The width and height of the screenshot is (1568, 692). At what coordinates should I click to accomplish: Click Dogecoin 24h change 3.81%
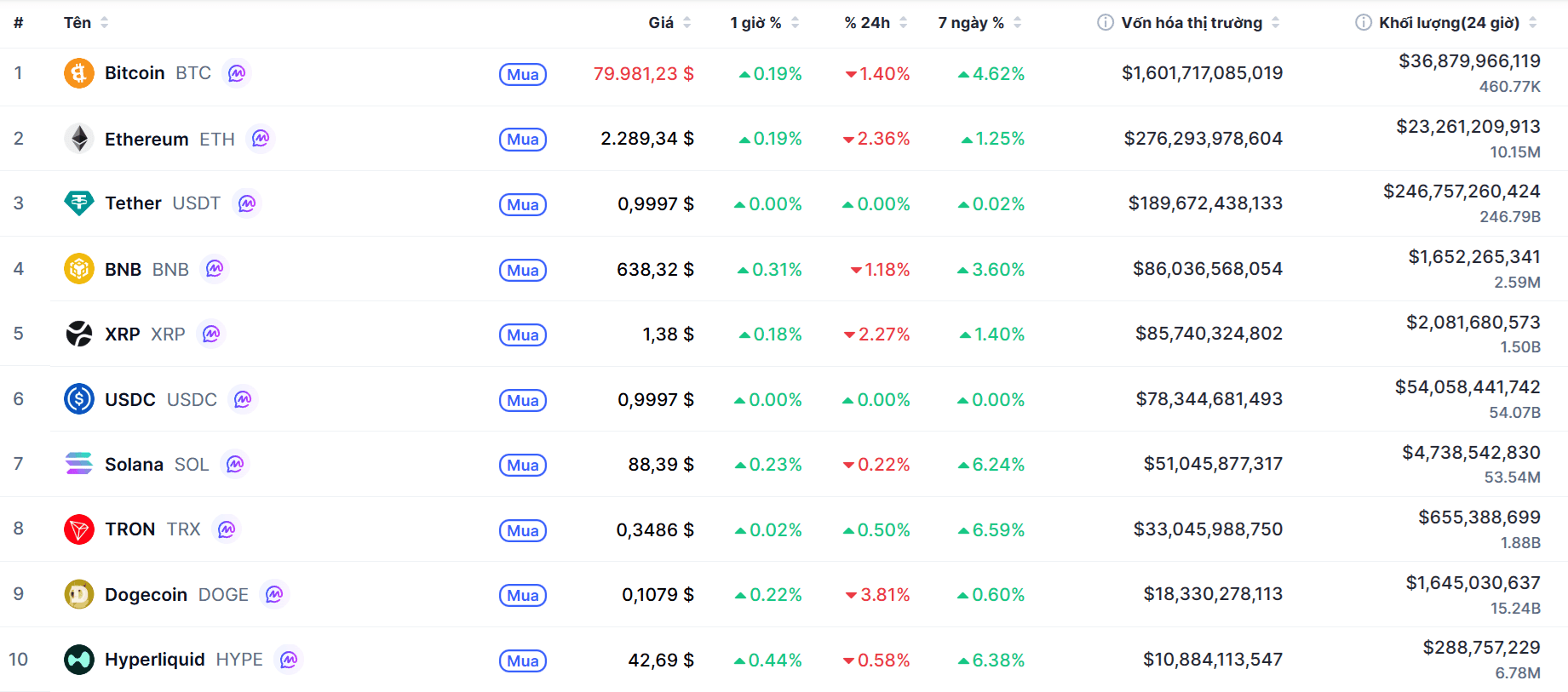877,595
